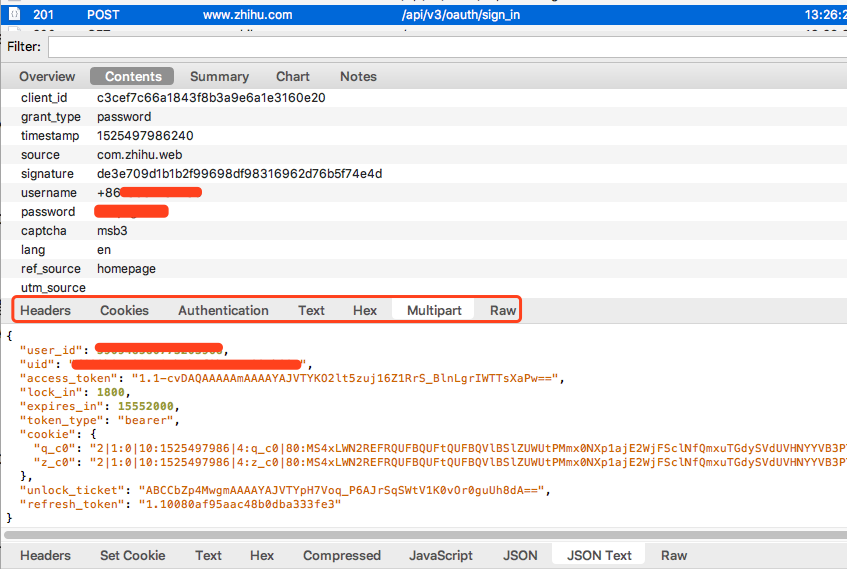The image size is (847, 569).
Task: Select the POST 201 sign_in request row
Action: (424, 15)
